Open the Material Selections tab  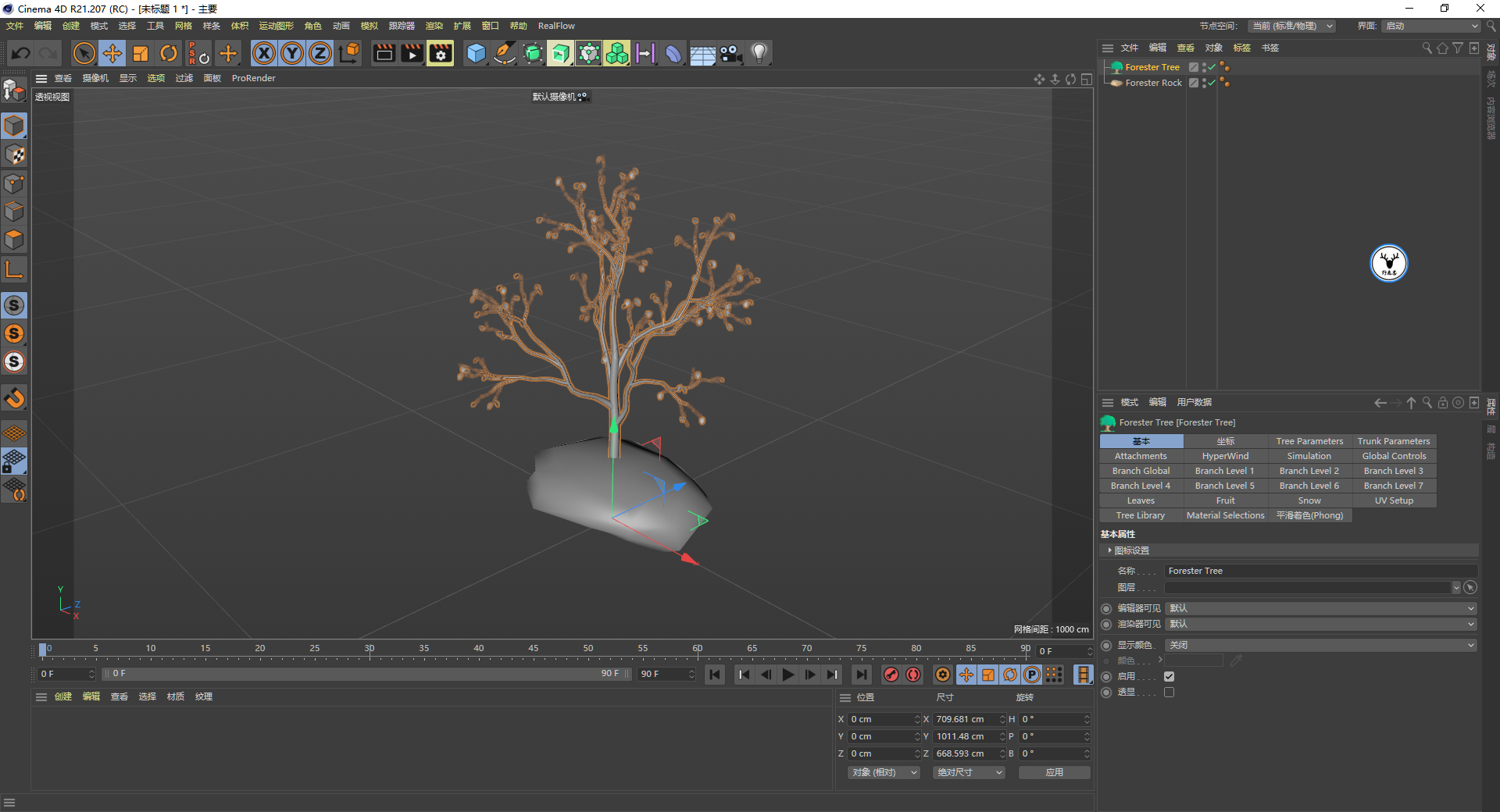1225,515
